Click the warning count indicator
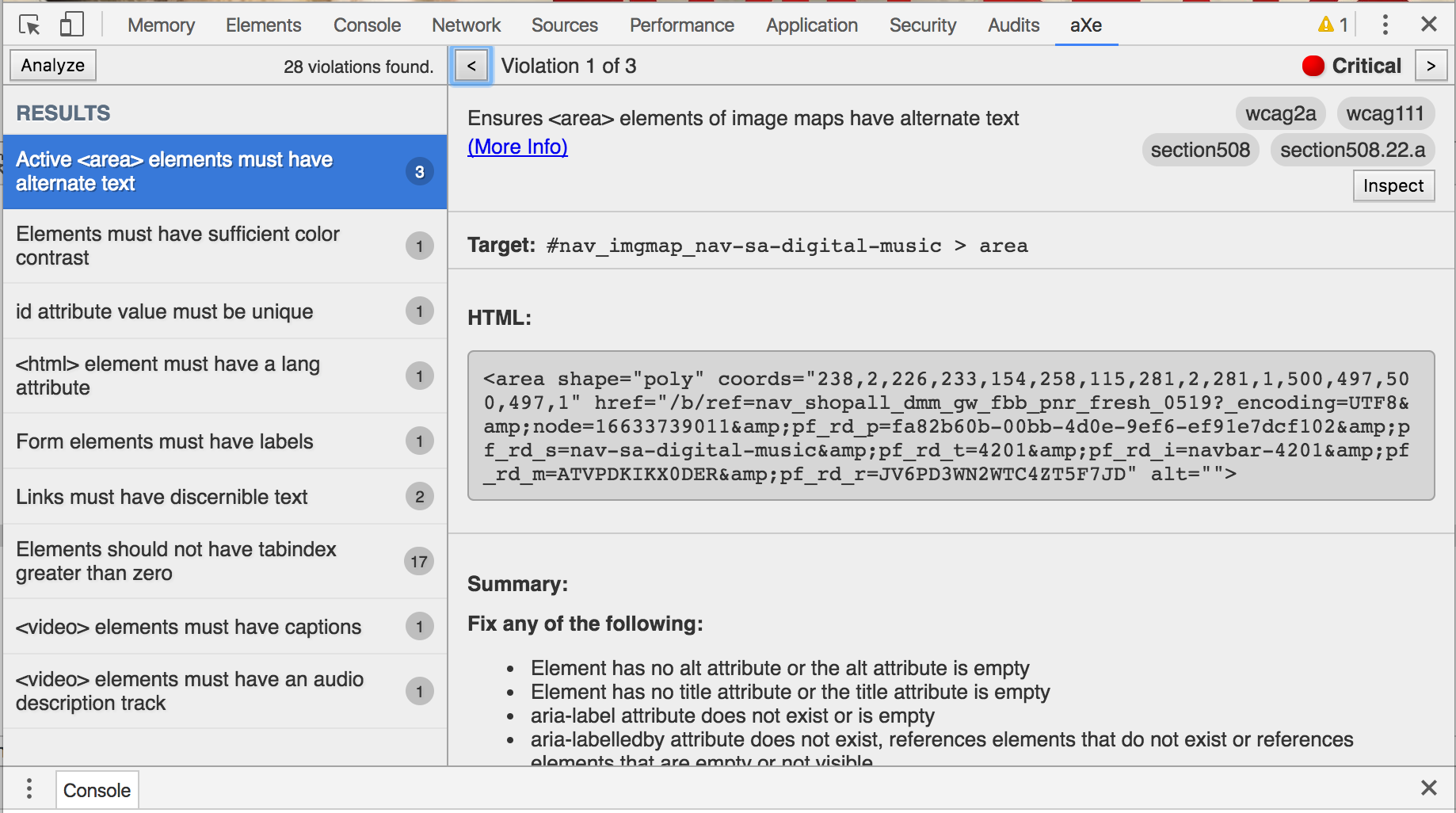This screenshot has height=813, width=1456. click(x=1332, y=25)
